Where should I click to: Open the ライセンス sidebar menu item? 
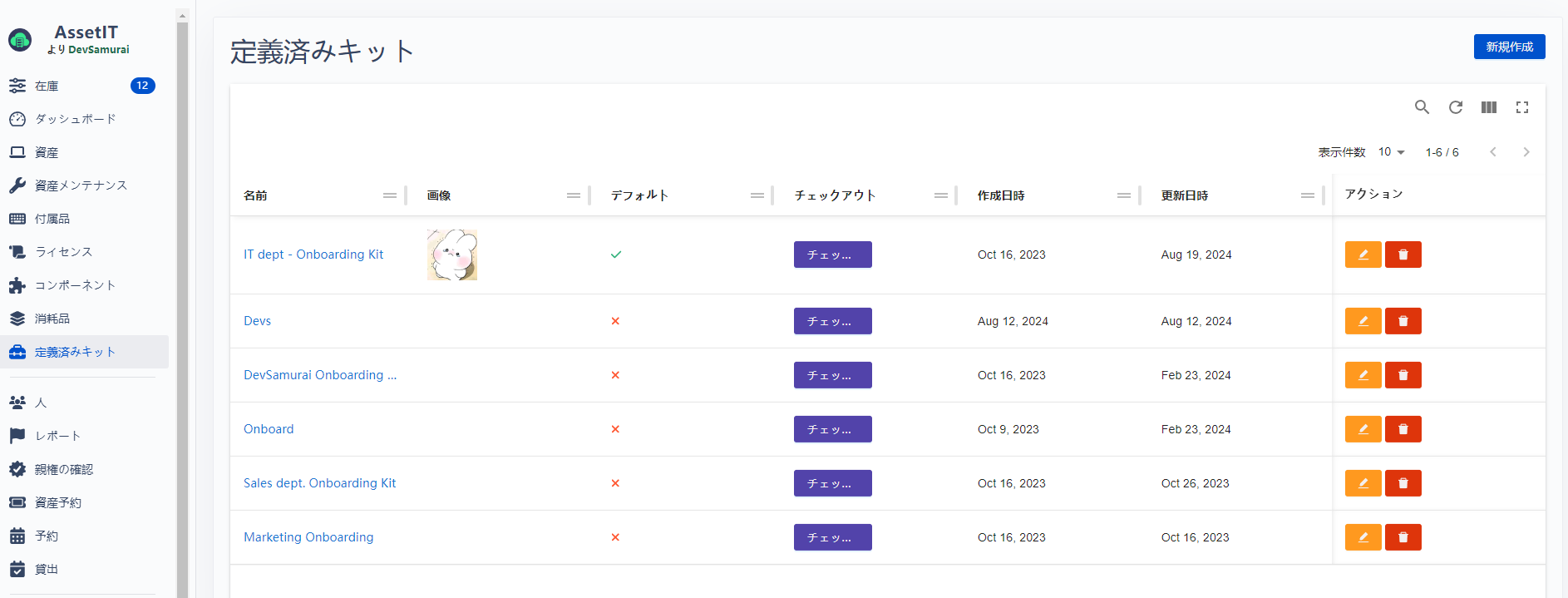(63, 252)
